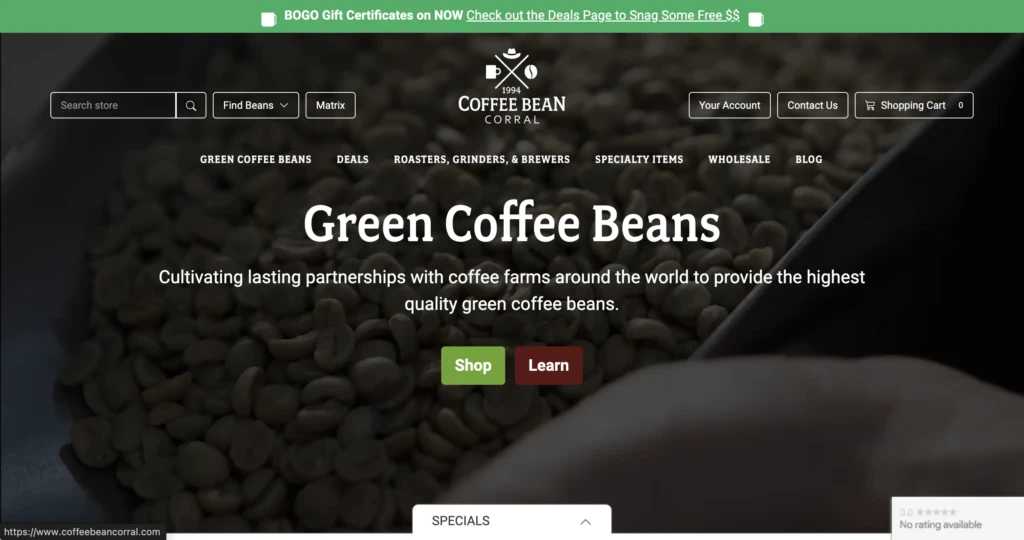1024x540 pixels.
Task: Click the shopping cart icon
Action: pyautogui.click(x=870, y=105)
